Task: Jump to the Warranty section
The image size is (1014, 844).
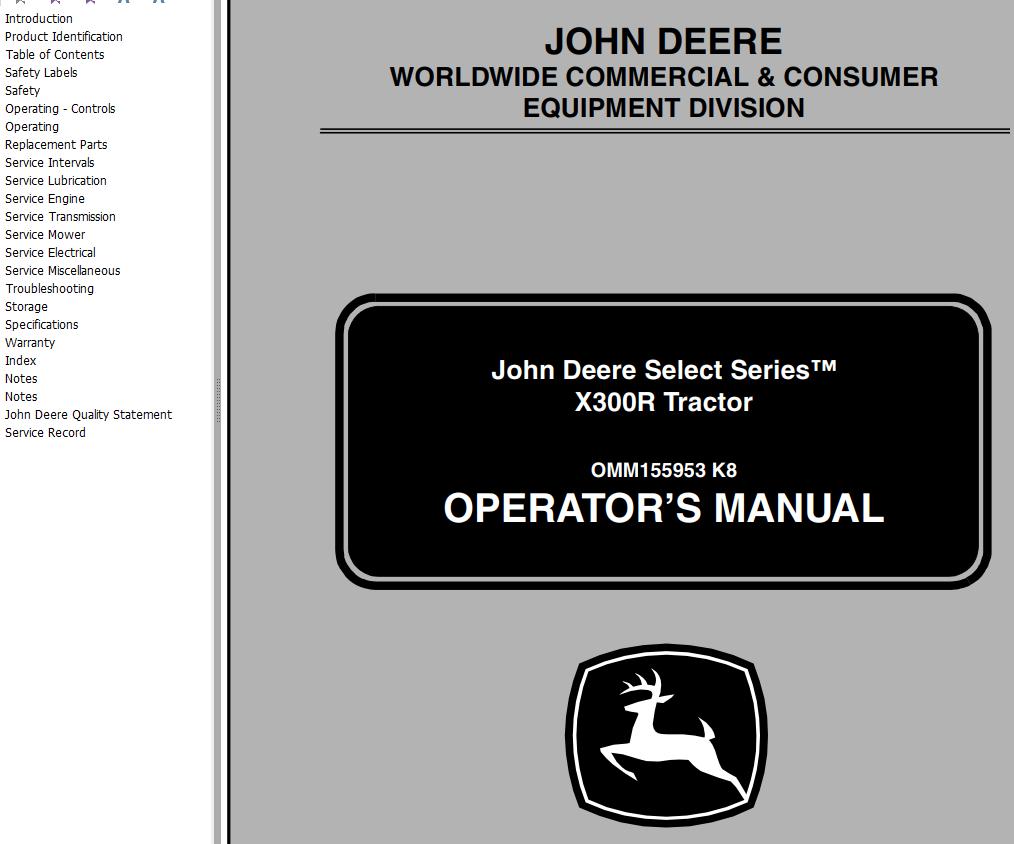Action: coord(30,342)
